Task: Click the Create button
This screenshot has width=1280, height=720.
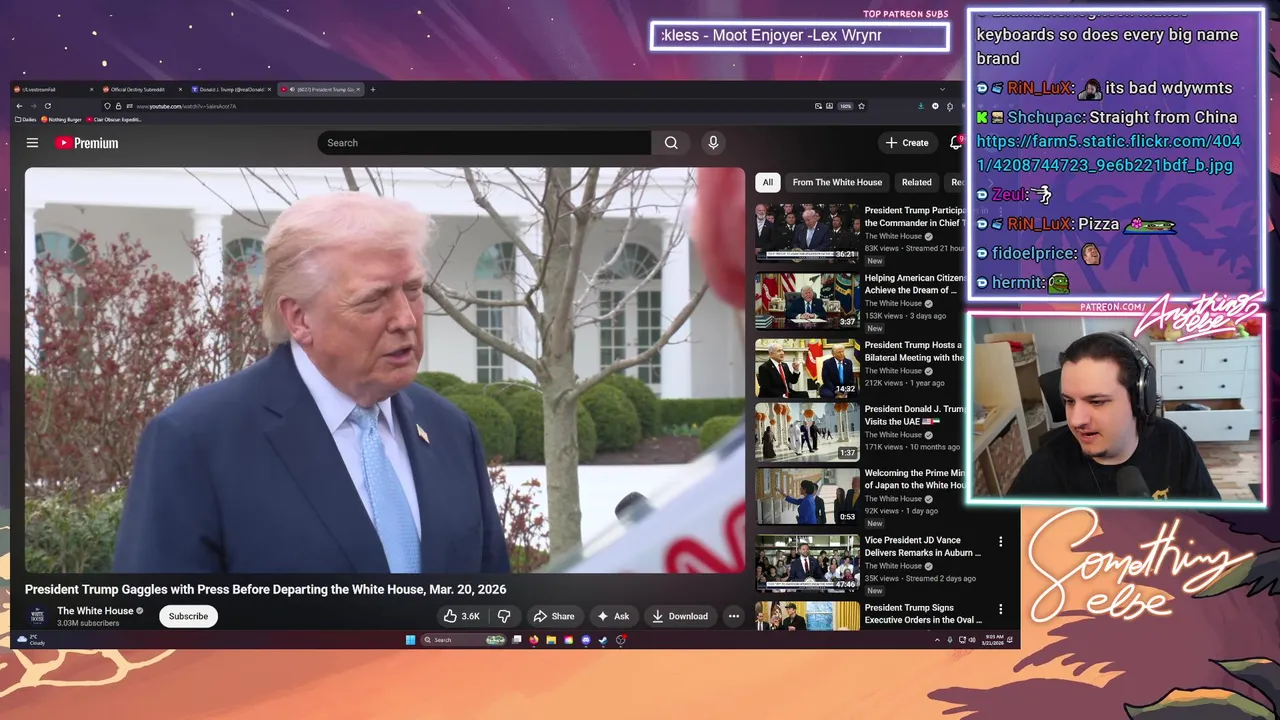Action: coord(907,143)
